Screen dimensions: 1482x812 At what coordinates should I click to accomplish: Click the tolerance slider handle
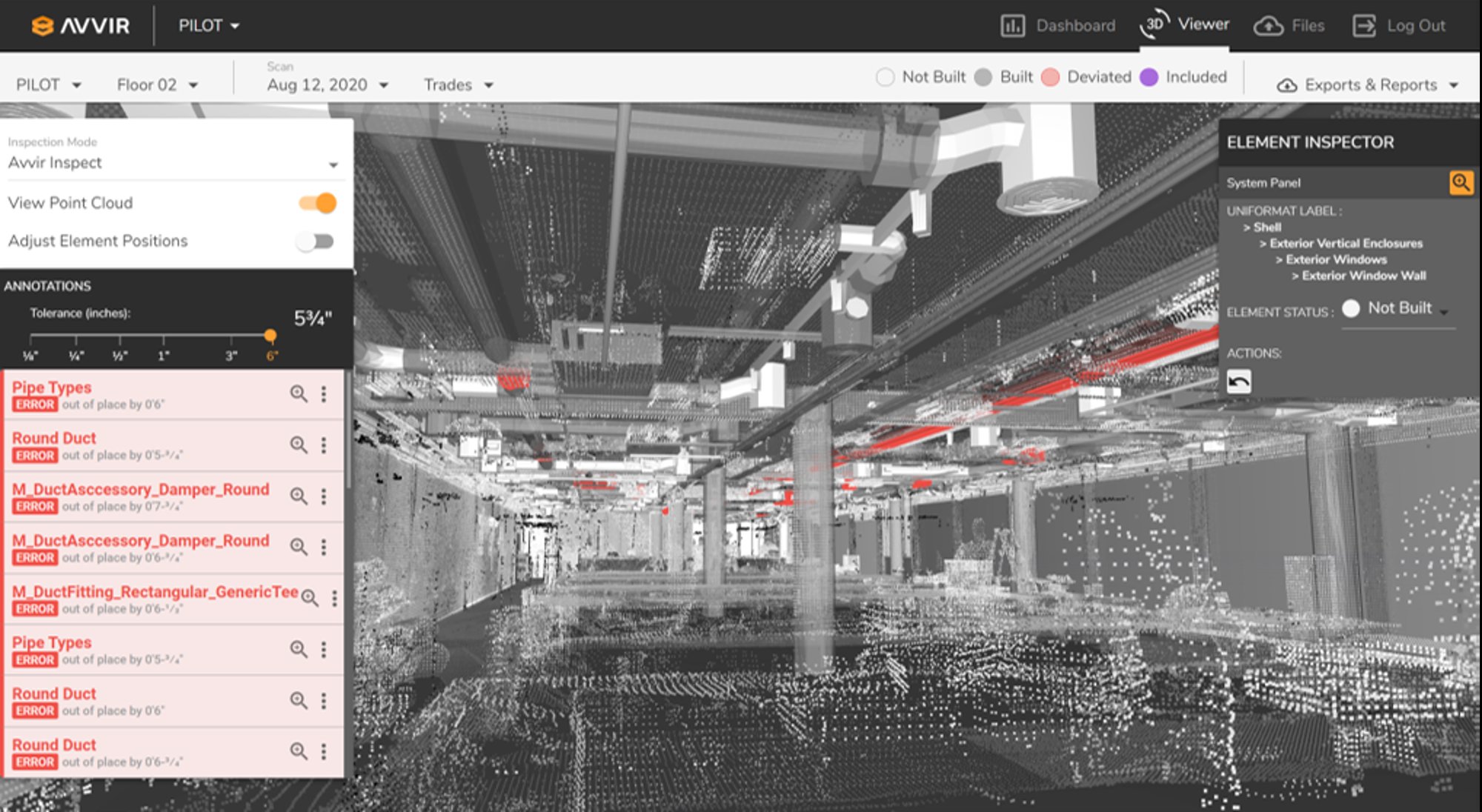point(270,336)
